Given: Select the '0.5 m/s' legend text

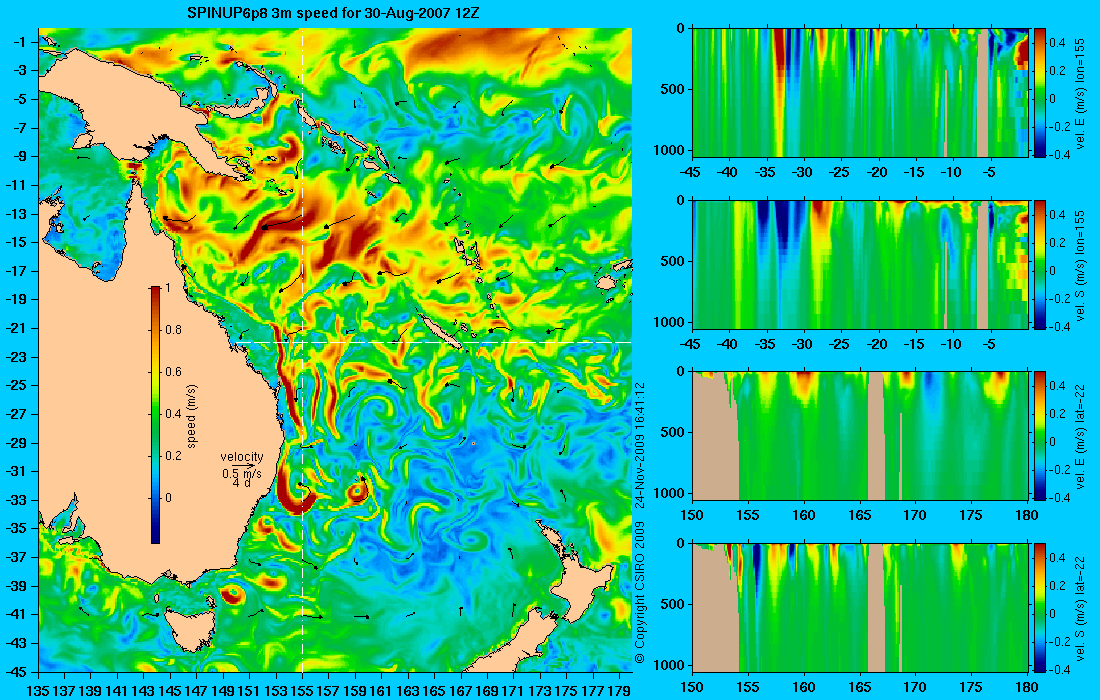Looking at the screenshot, I should pyautogui.click(x=242, y=473).
